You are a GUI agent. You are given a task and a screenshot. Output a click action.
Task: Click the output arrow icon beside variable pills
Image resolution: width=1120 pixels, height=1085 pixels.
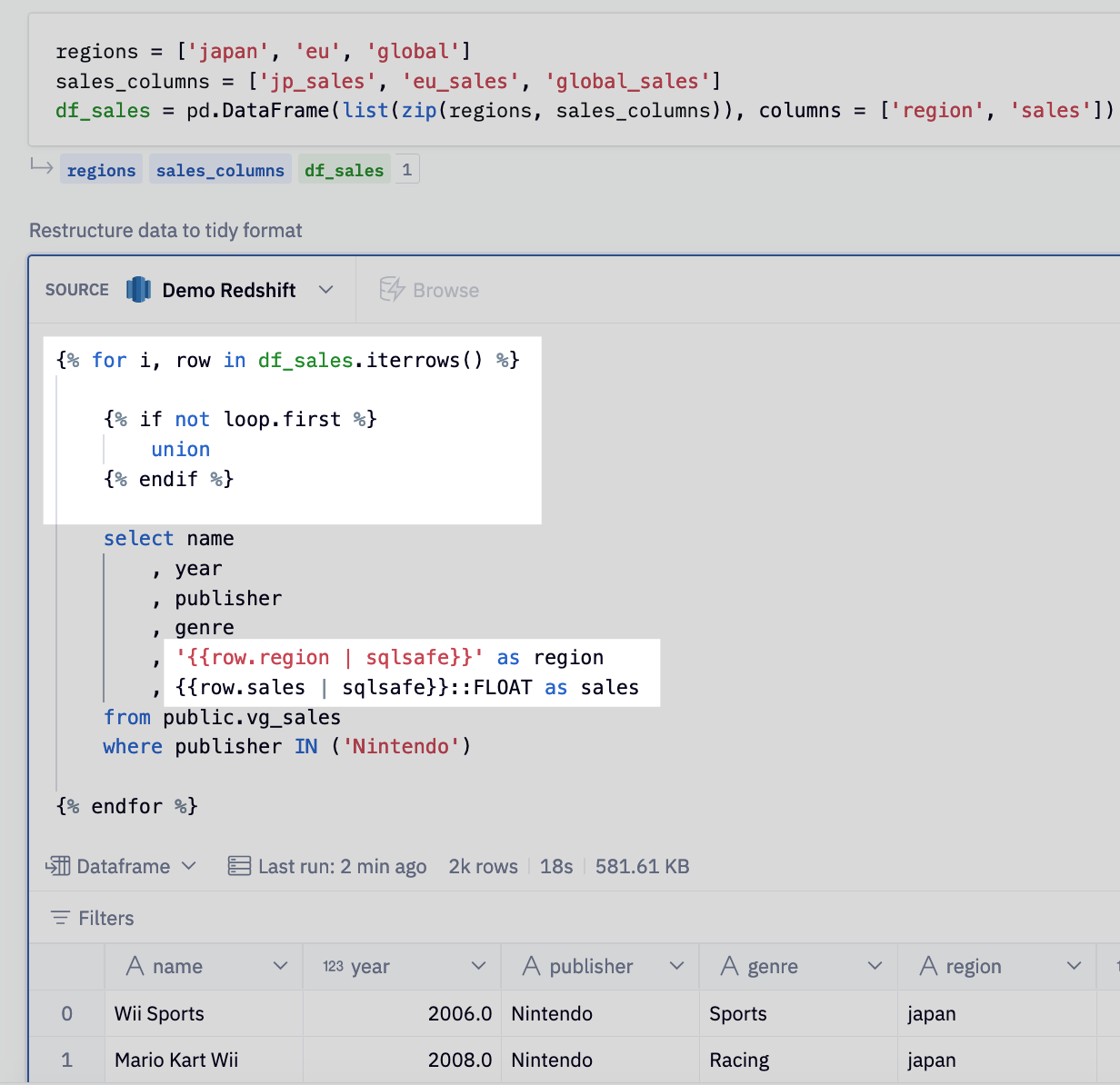41,168
